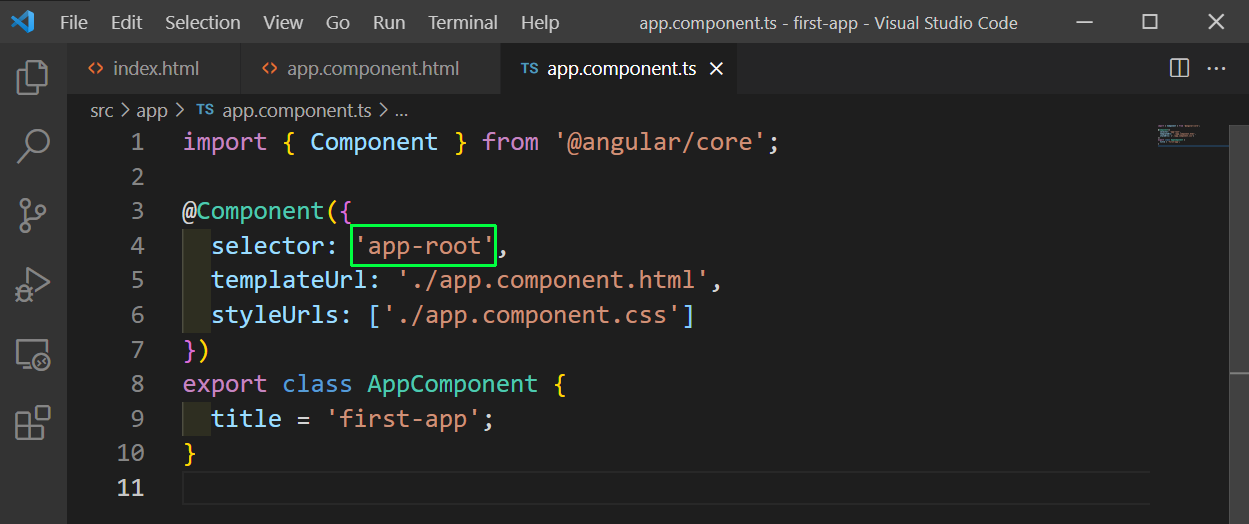1249x524 pixels.
Task: Open the Search view icon
Action: coord(33,146)
